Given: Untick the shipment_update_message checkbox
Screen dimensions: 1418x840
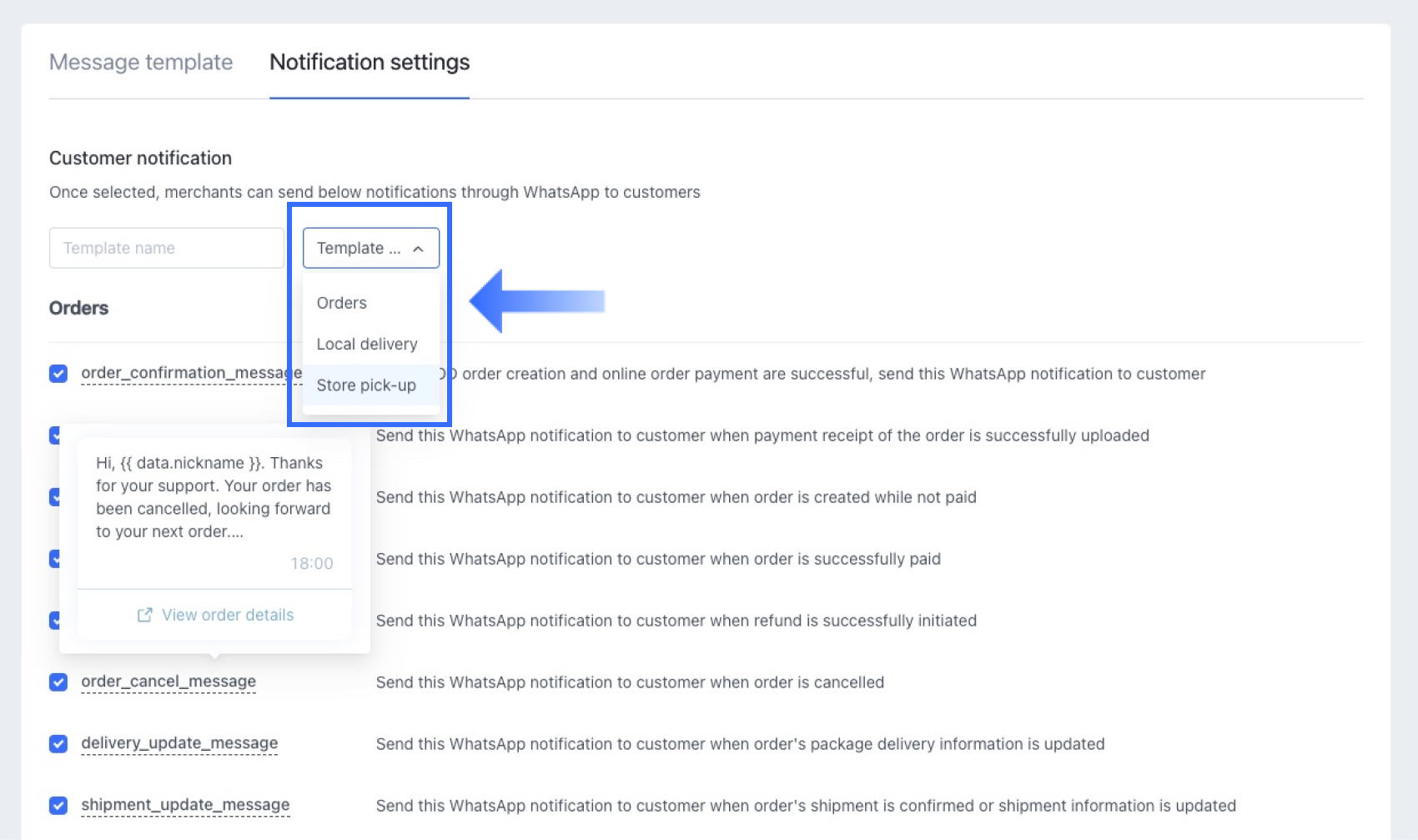Looking at the screenshot, I should tap(58, 806).
